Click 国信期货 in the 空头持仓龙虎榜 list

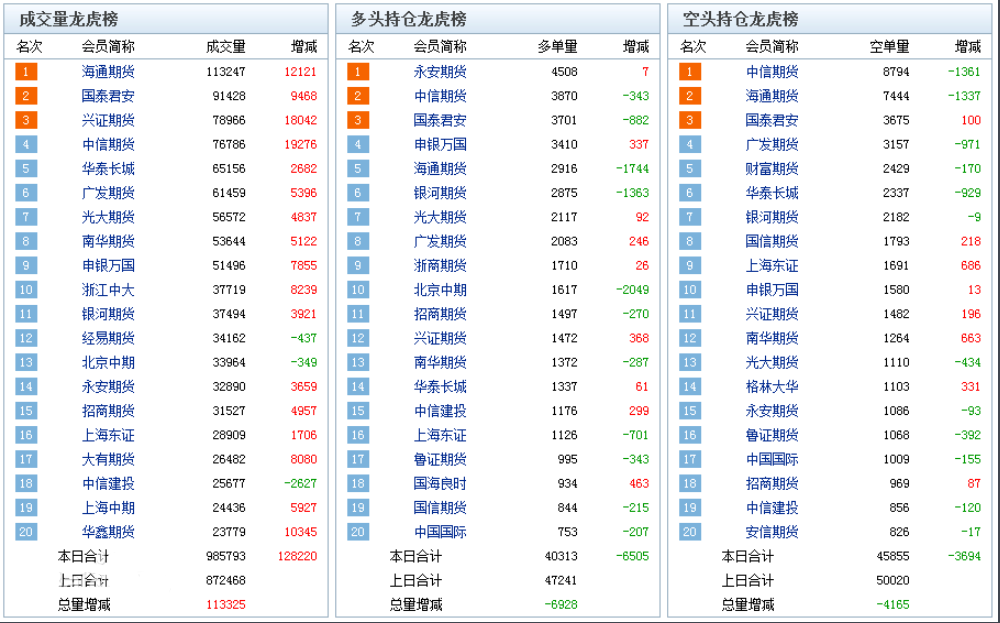(772, 241)
